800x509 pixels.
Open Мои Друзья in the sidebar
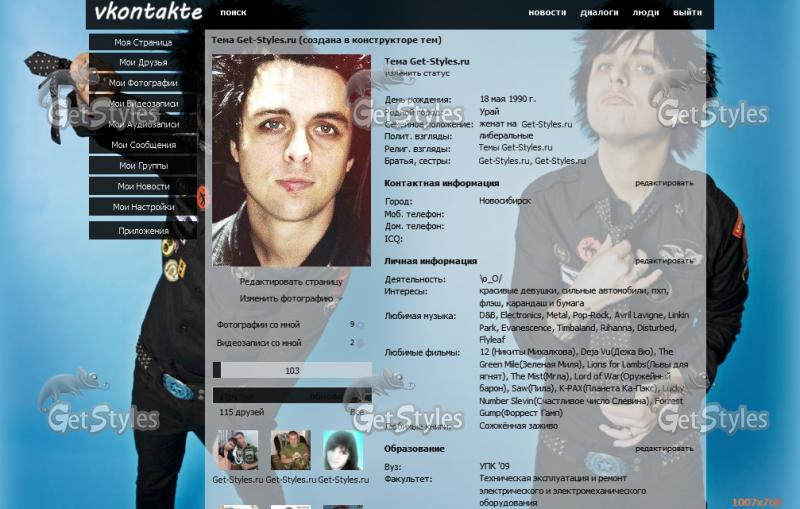(143, 63)
